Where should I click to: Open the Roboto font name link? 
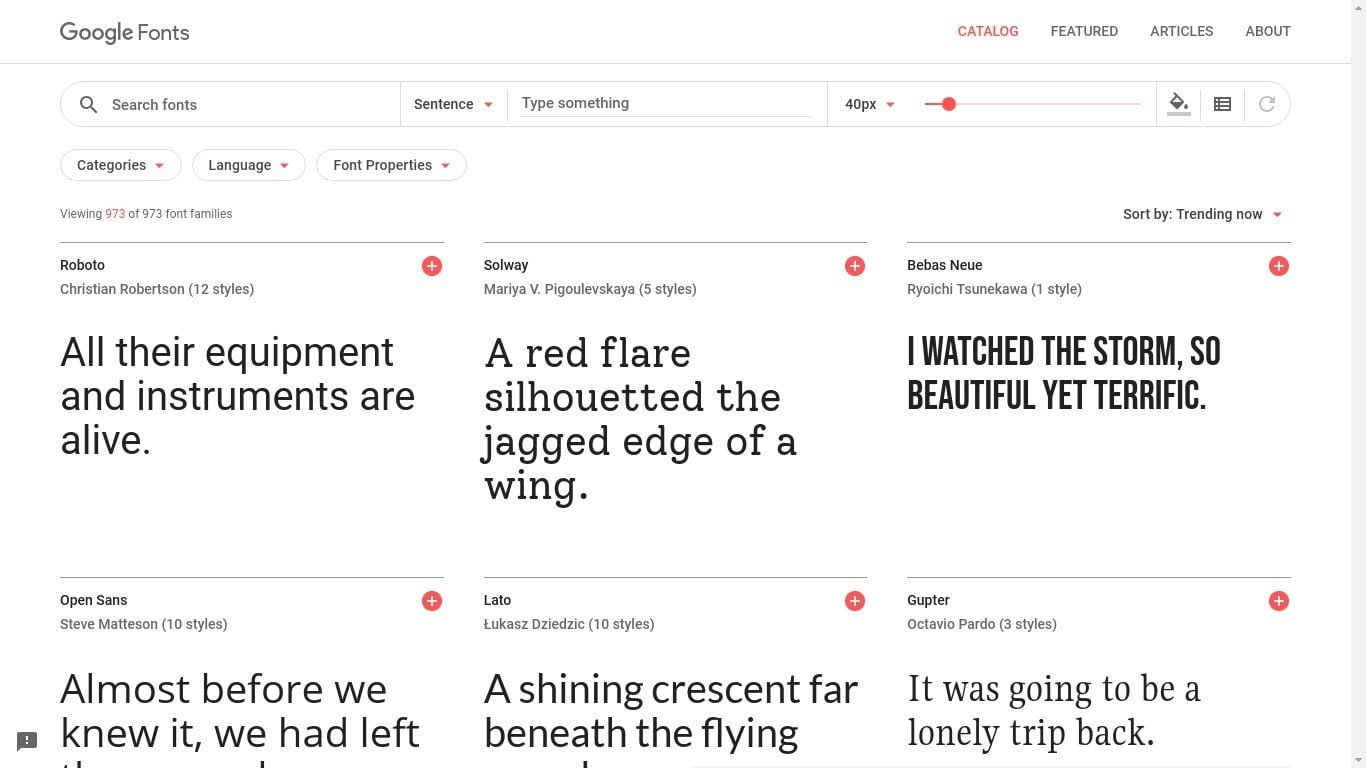[82, 265]
